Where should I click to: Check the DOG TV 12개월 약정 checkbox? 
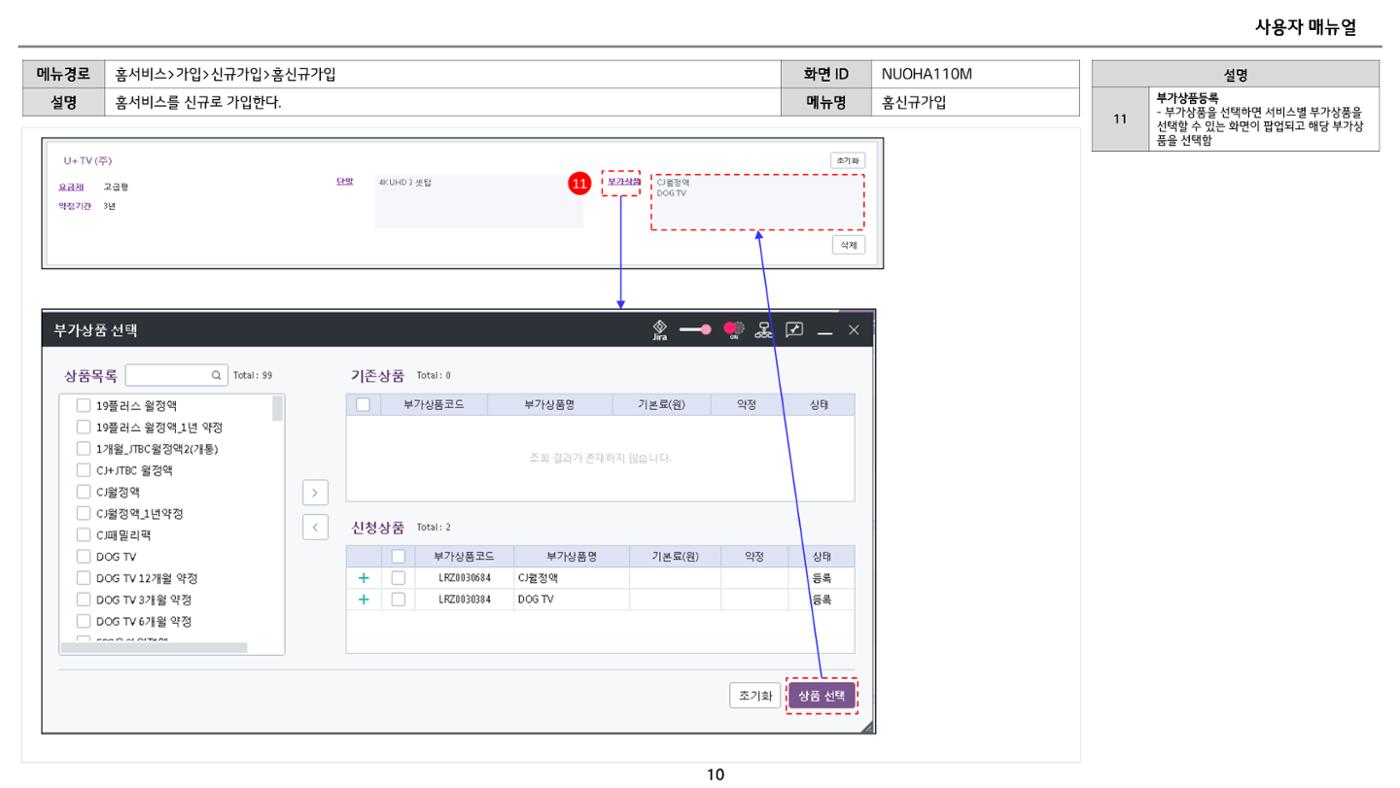pyautogui.click(x=84, y=578)
